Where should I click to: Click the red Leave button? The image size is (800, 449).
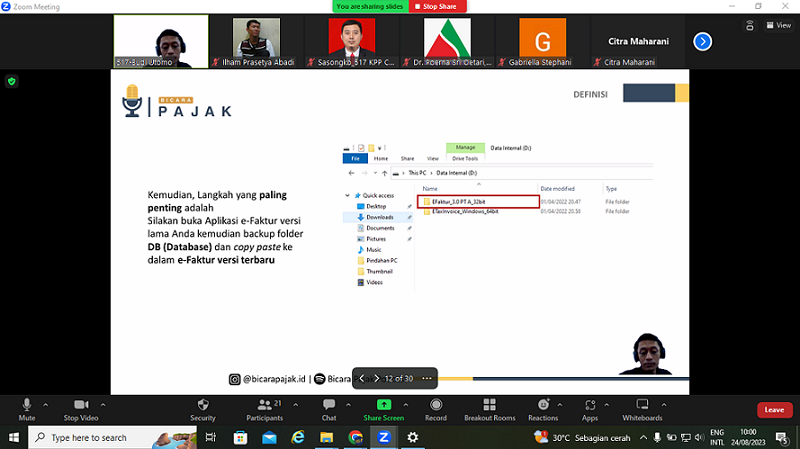click(x=773, y=410)
